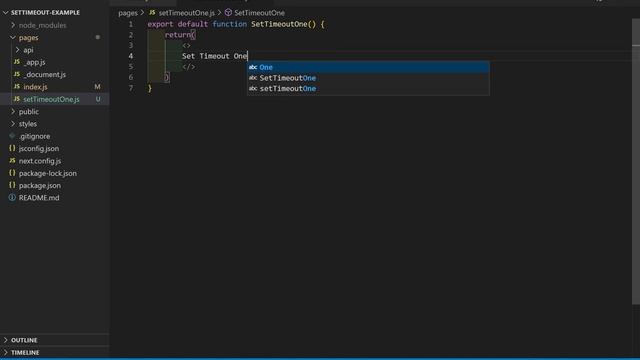Expand the api folder
640x360 pixels.
[17, 50]
